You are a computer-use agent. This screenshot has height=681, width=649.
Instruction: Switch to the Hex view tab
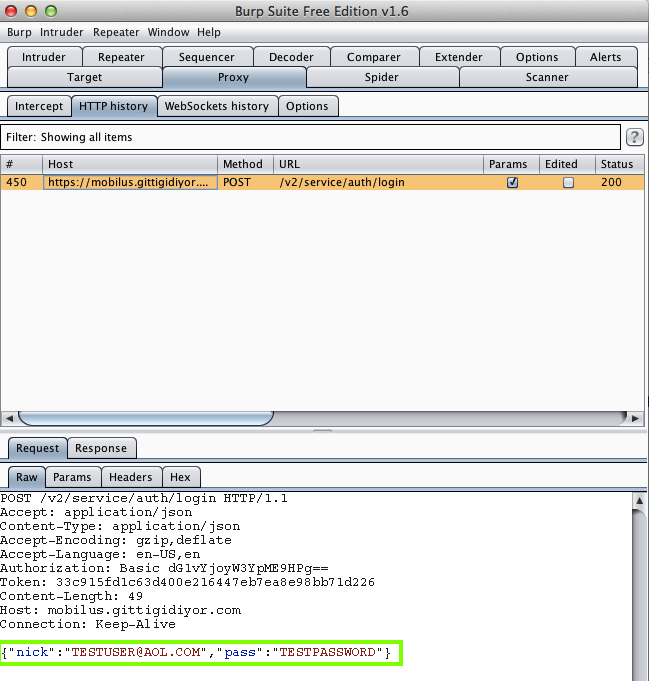(x=180, y=477)
